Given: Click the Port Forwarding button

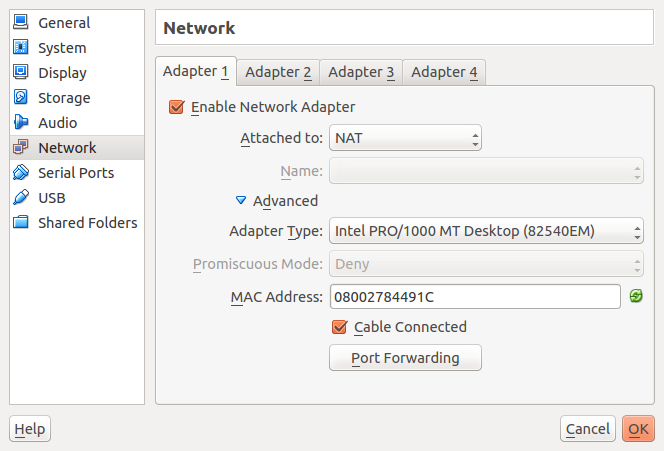Looking at the screenshot, I should pyautogui.click(x=405, y=358).
